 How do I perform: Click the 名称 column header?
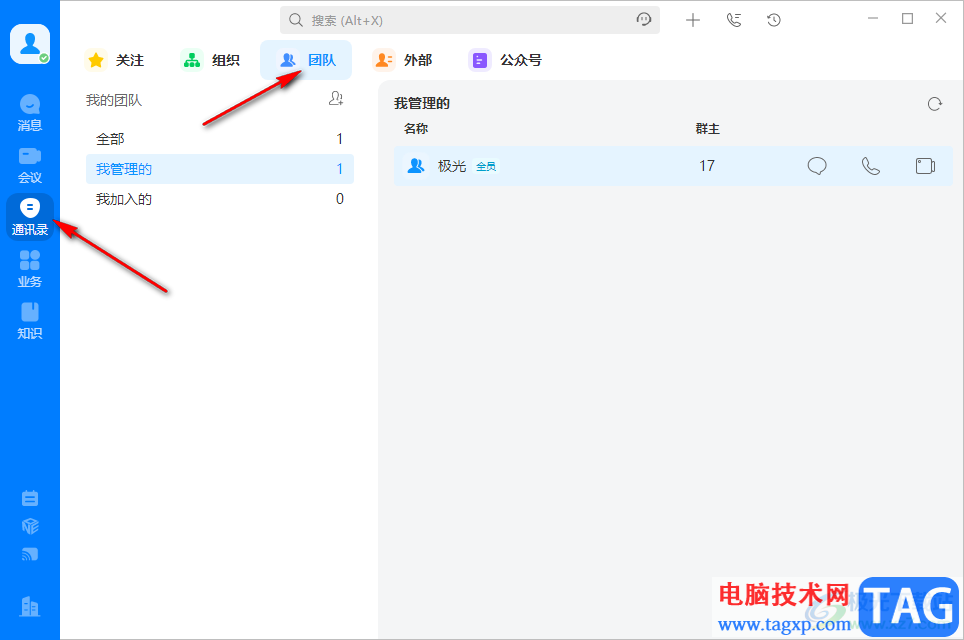(x=416, y=128)
